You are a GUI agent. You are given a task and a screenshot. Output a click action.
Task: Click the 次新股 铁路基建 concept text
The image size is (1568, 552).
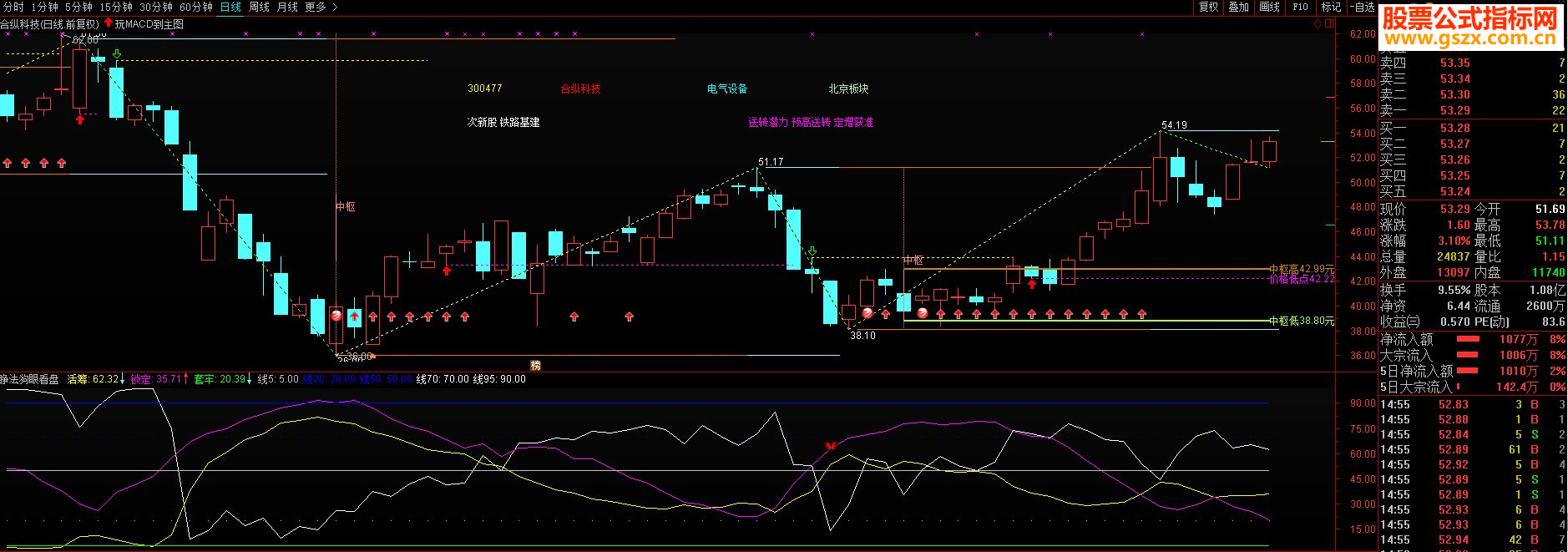pos(503,122)
